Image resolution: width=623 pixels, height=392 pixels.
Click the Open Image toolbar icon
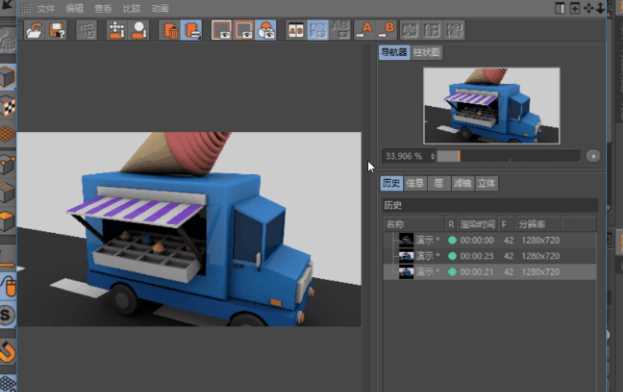(x=34, y=30)
